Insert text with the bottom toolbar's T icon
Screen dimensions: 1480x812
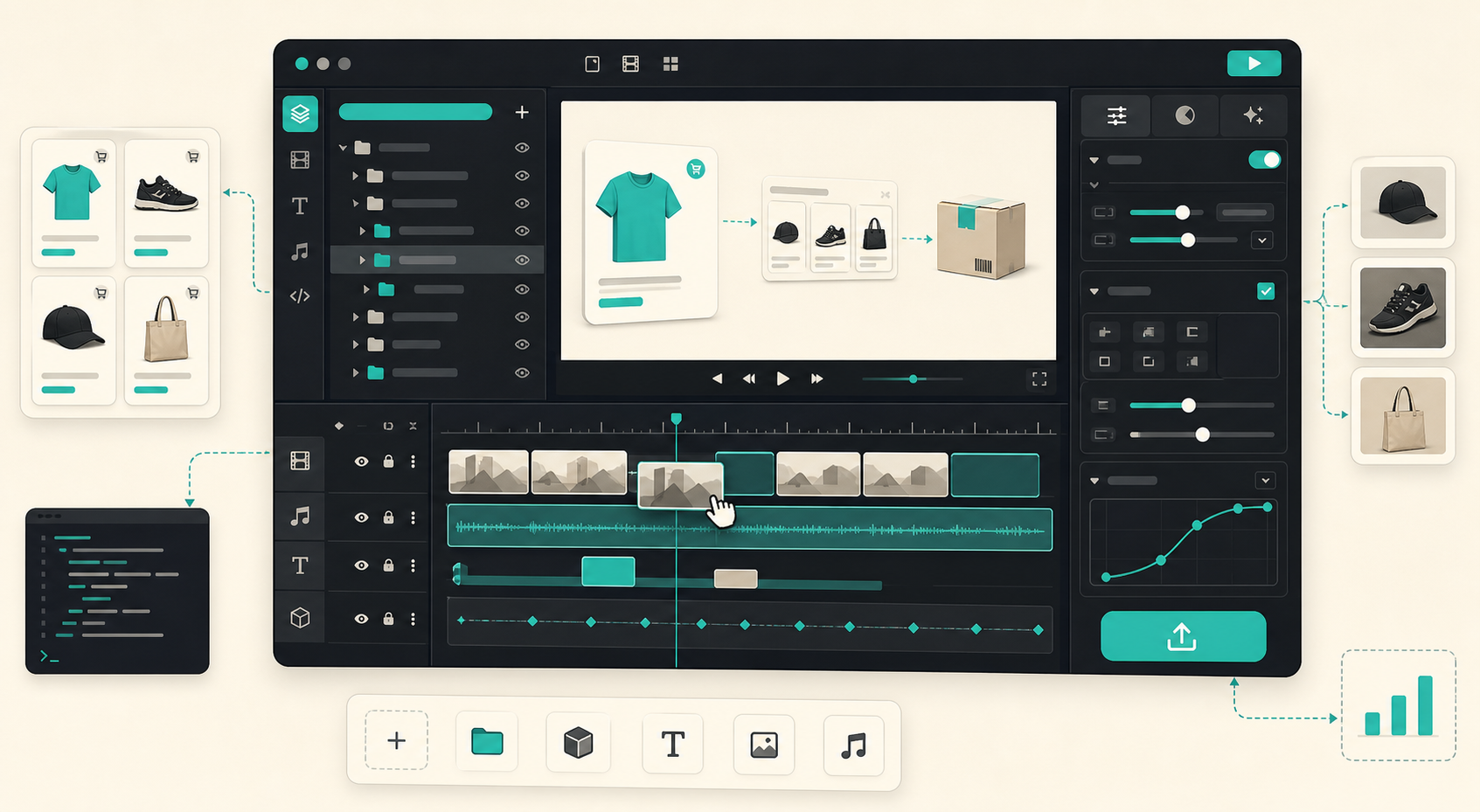click(x=672, y=744)
